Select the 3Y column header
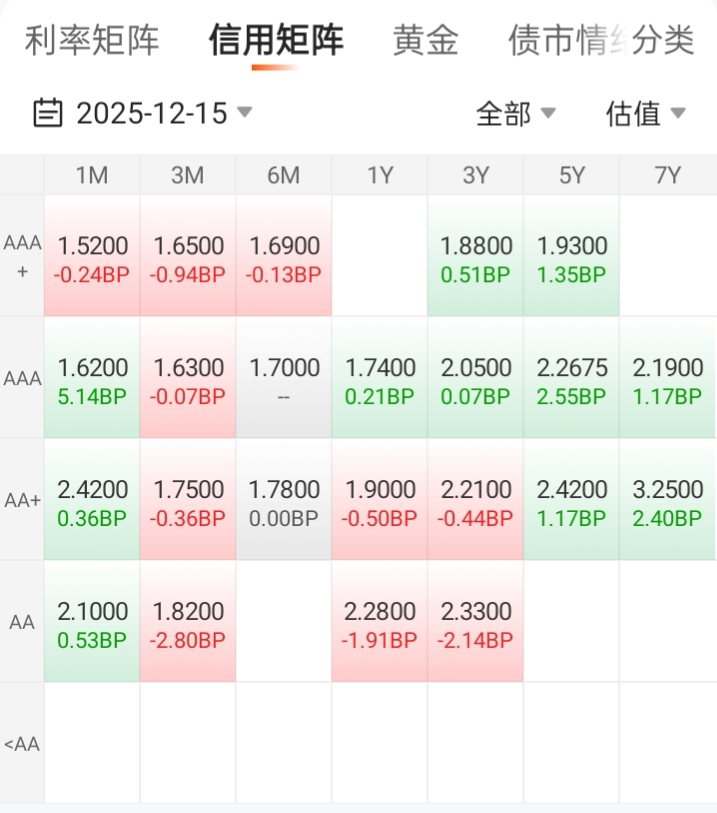The image size is (717, 813). (475, 176)
